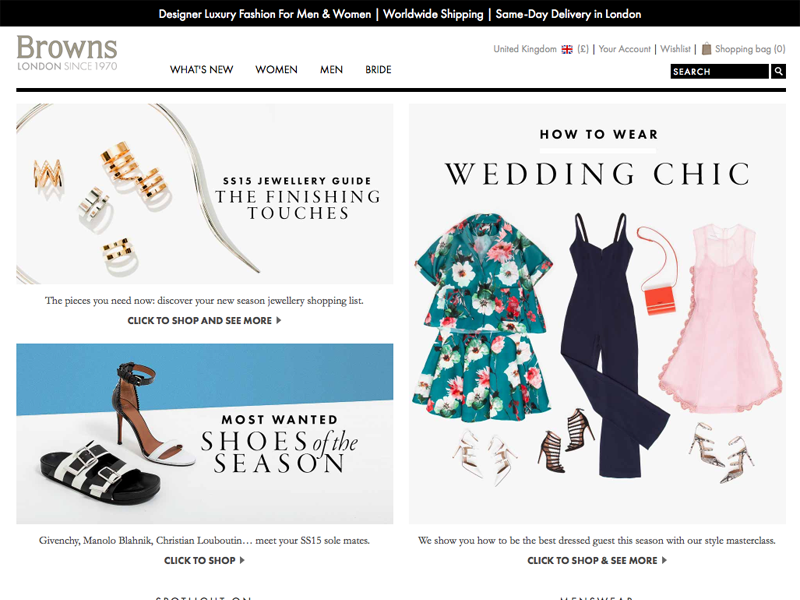Click the arrow next to 'Click to shop'
The width and height of the screenshot is (800, 600).
pyautogui.click(x=242, y=560)
